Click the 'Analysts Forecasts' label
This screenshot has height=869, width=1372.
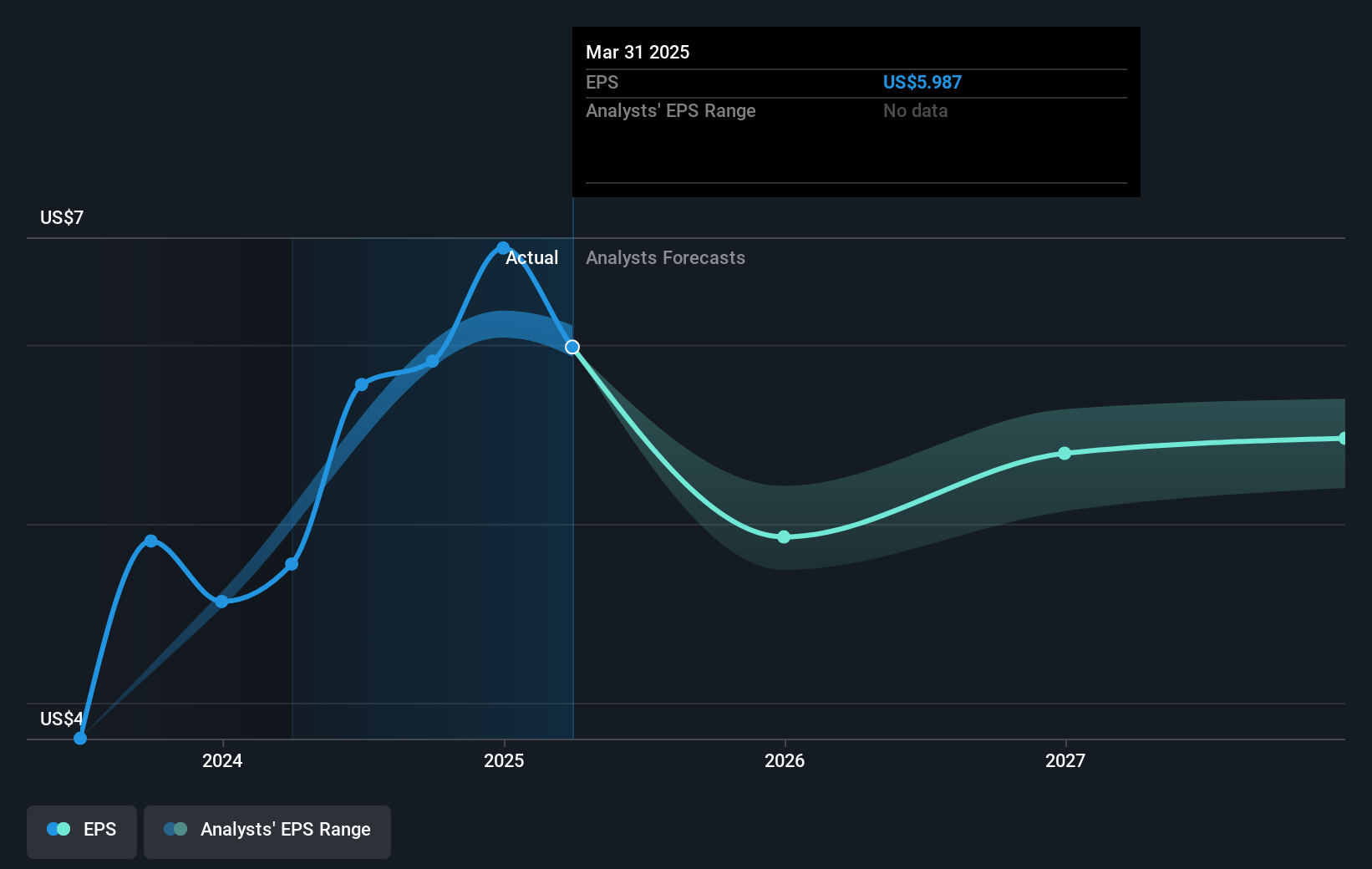pyautogui.click(x=665, y=257)
